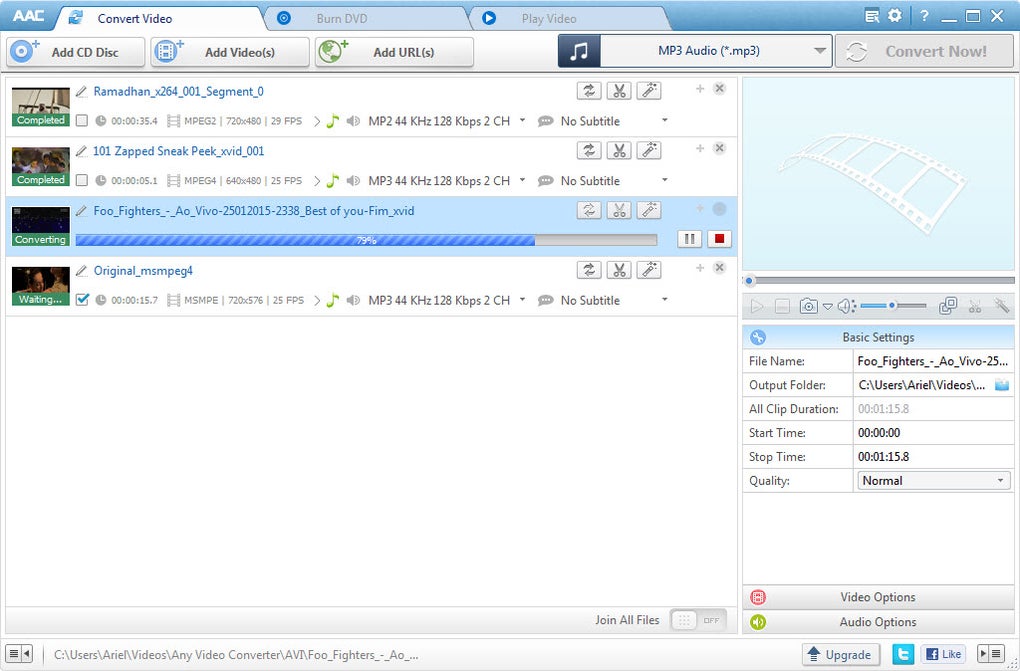The image size is (1020, 671).
Task: Adjust the preview volume slider
Action: 893,305
